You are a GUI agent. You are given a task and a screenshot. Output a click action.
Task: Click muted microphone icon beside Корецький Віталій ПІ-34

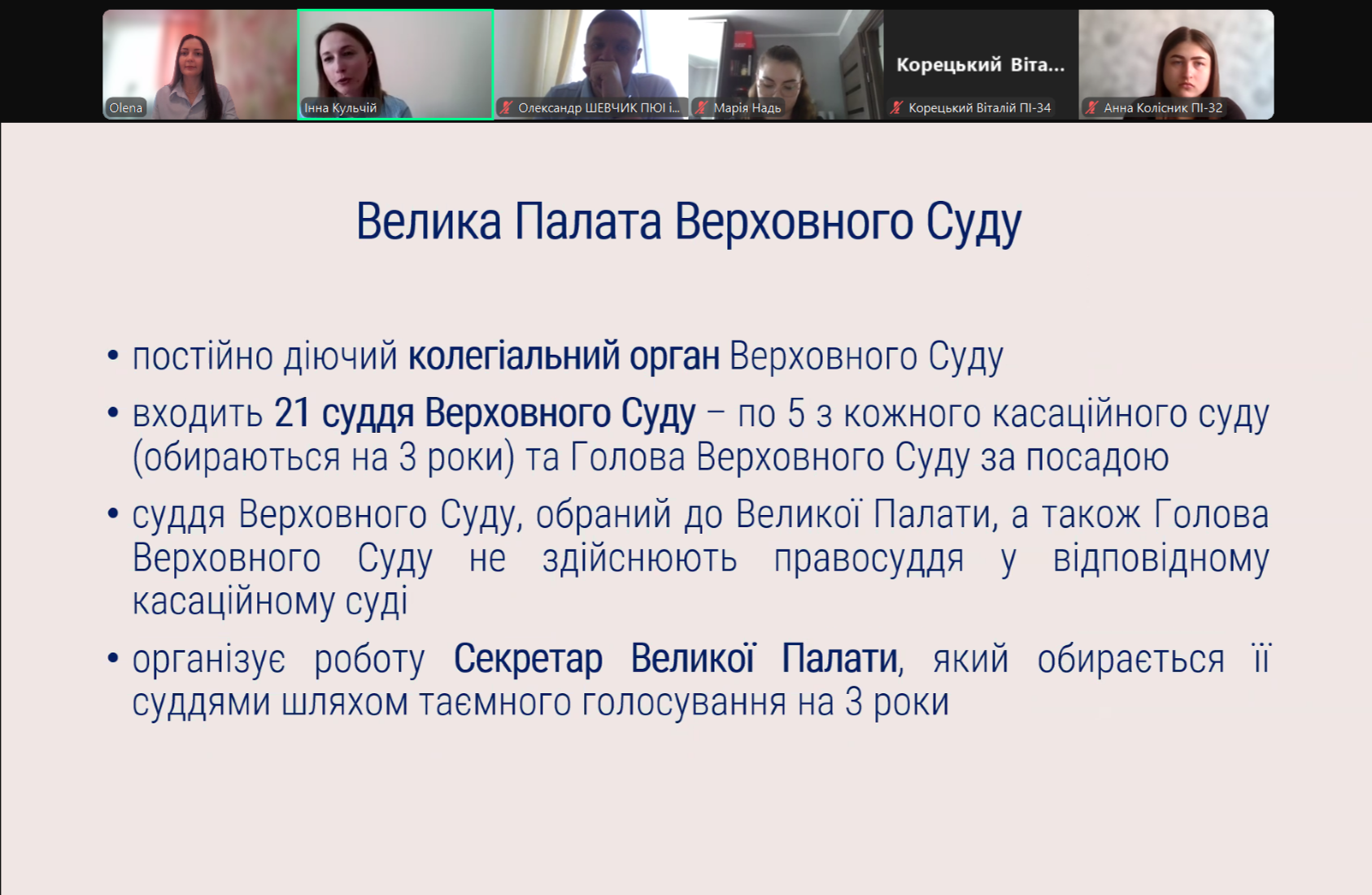tap(897, 107)
